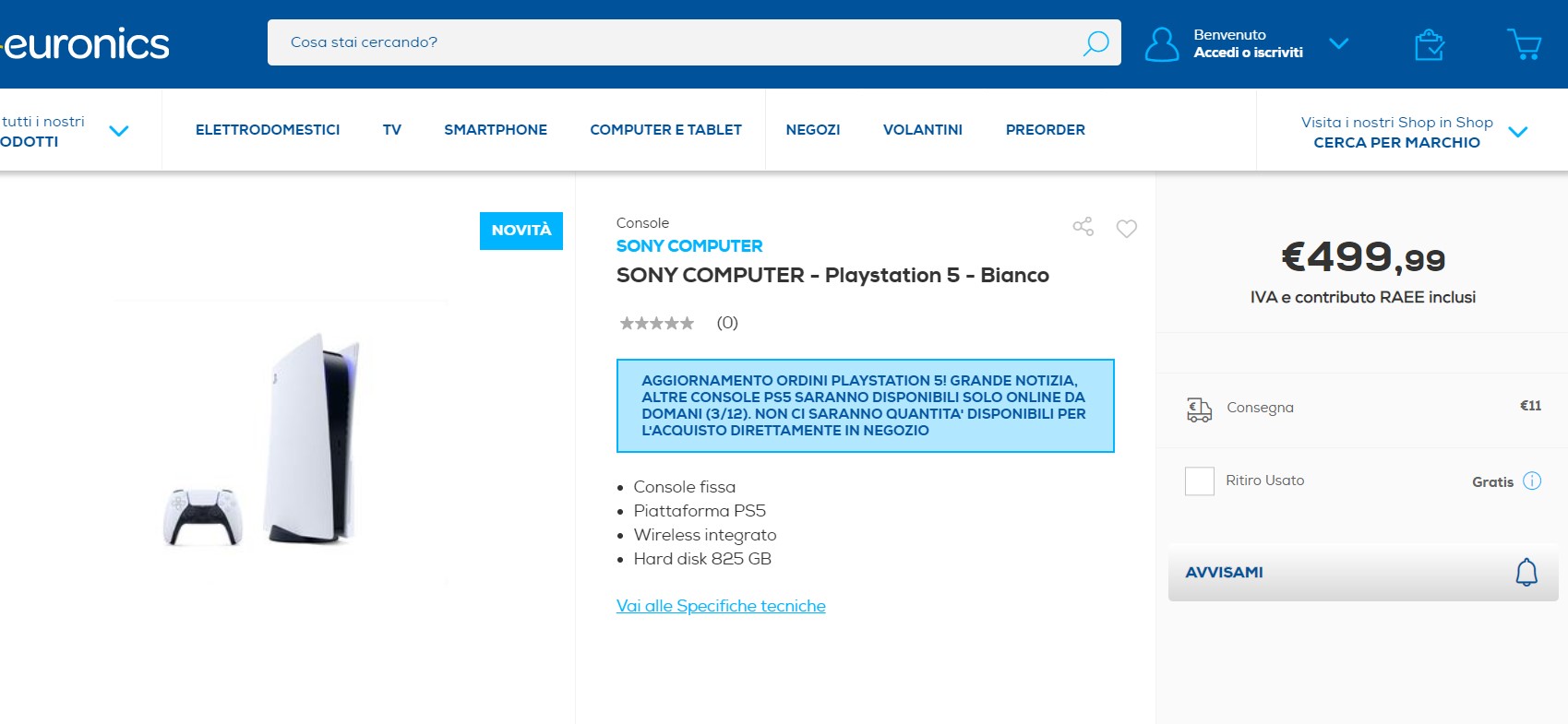This screenshot has width=1568, height=724.
Task: Open the wishlist clipboard icon in header
Action: click(x=1429, y=44)
